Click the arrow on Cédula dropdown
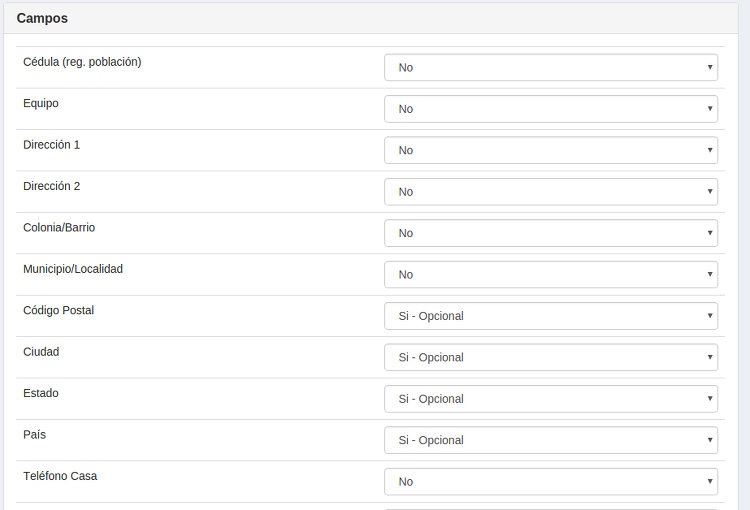 point(710,67)
